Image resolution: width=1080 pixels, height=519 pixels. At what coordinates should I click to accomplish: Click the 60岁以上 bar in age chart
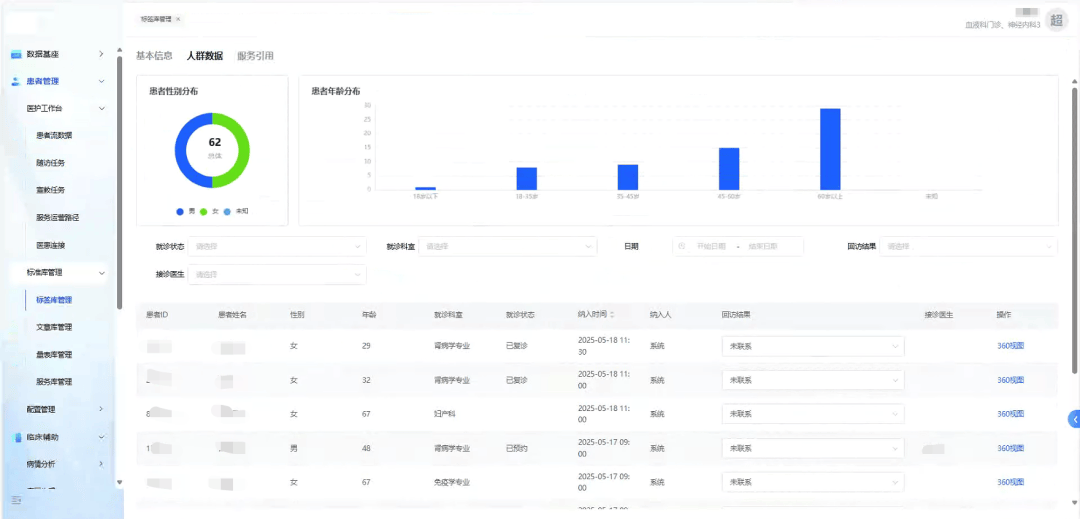(x=830, y=150)
